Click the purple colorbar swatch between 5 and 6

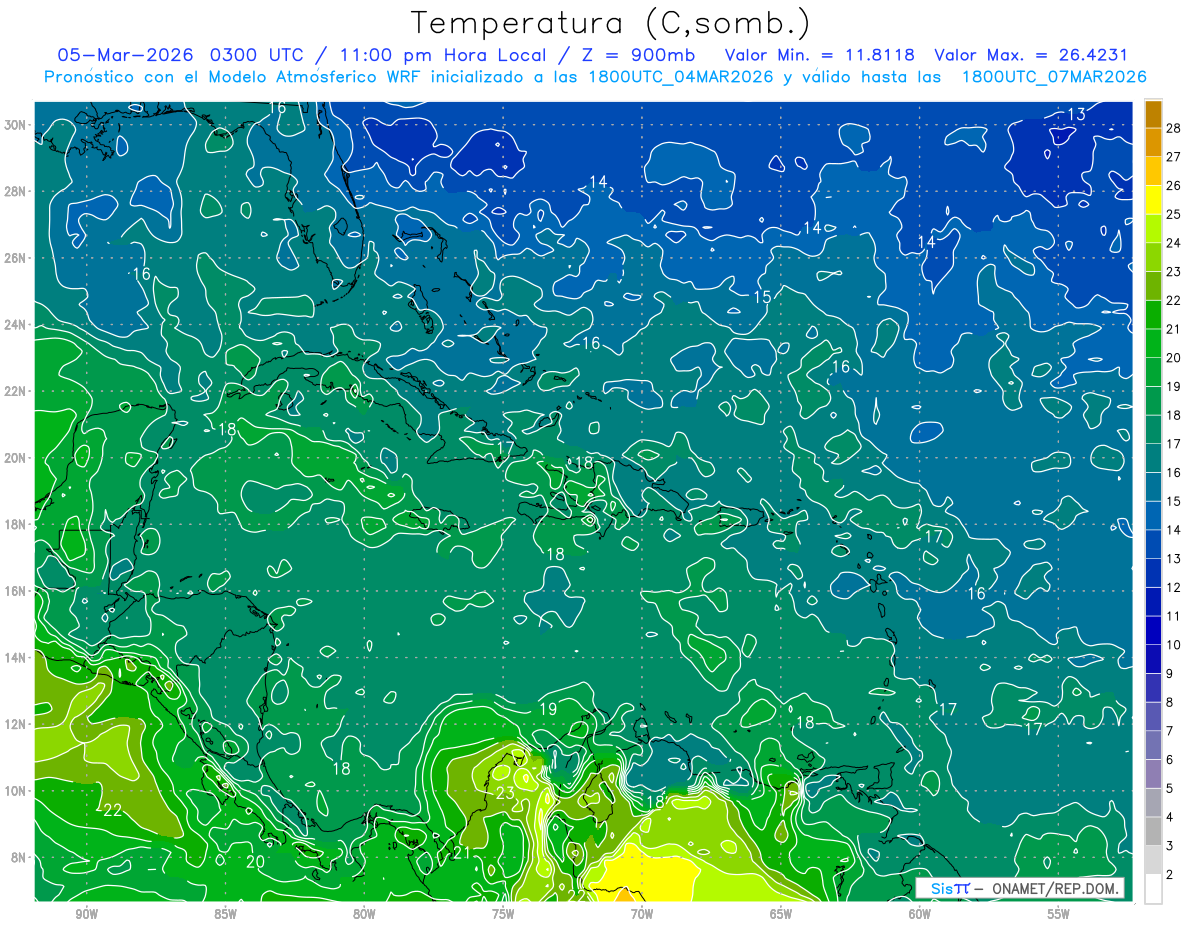[x=1153, y=774]
